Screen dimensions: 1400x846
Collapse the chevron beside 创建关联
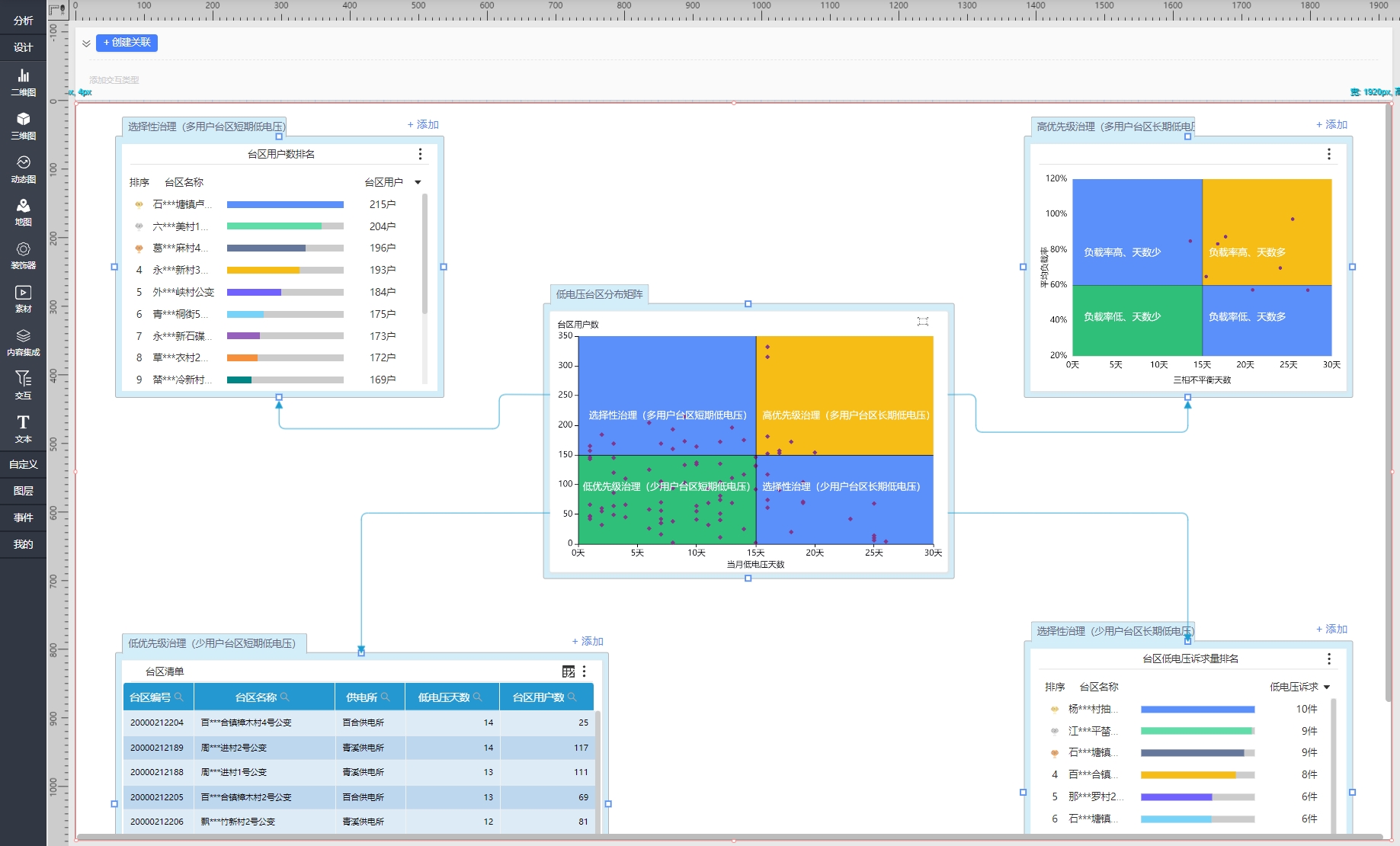coord(86,43)
